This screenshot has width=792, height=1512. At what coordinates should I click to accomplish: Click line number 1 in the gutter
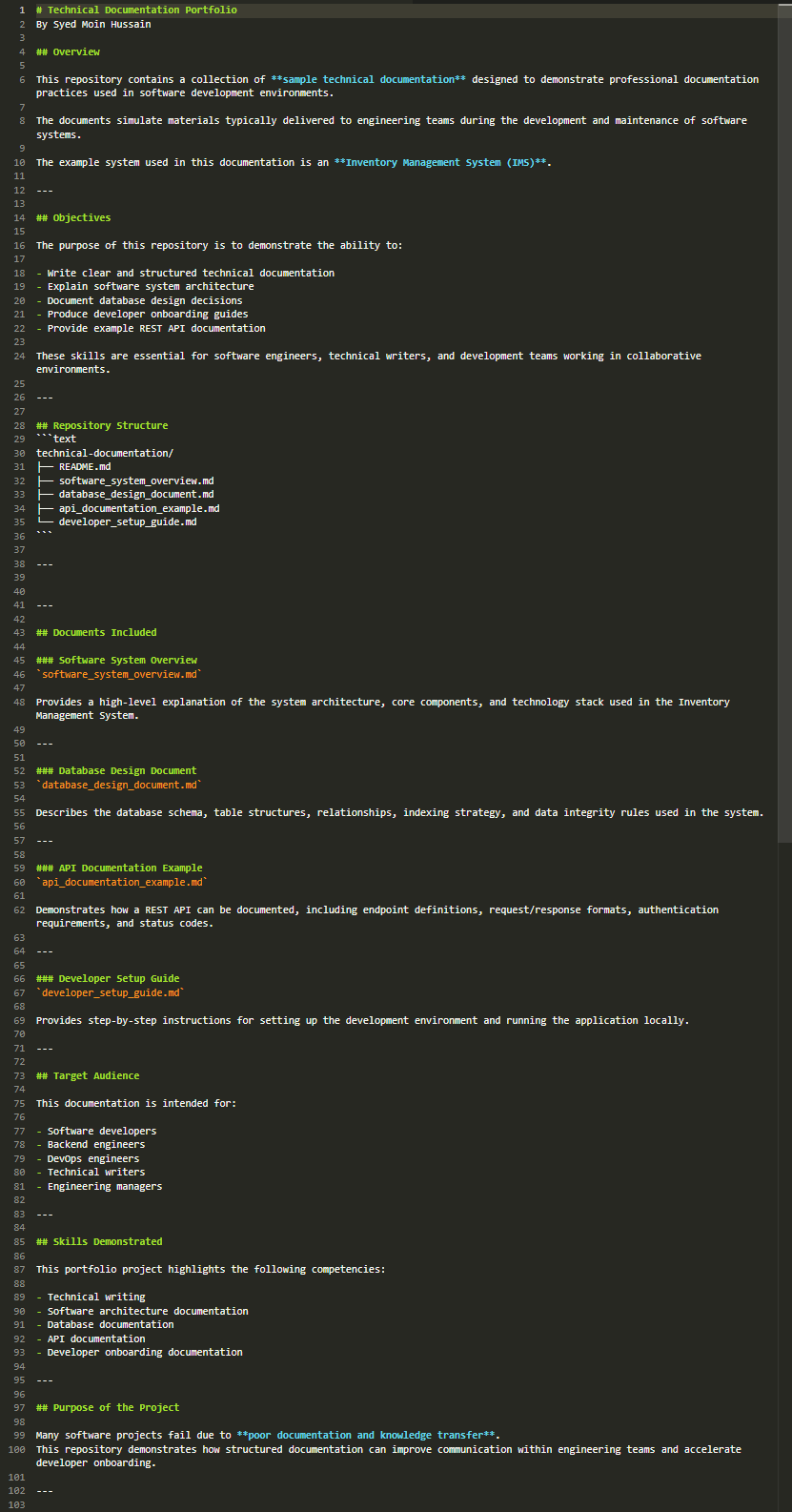coord(21,10)
